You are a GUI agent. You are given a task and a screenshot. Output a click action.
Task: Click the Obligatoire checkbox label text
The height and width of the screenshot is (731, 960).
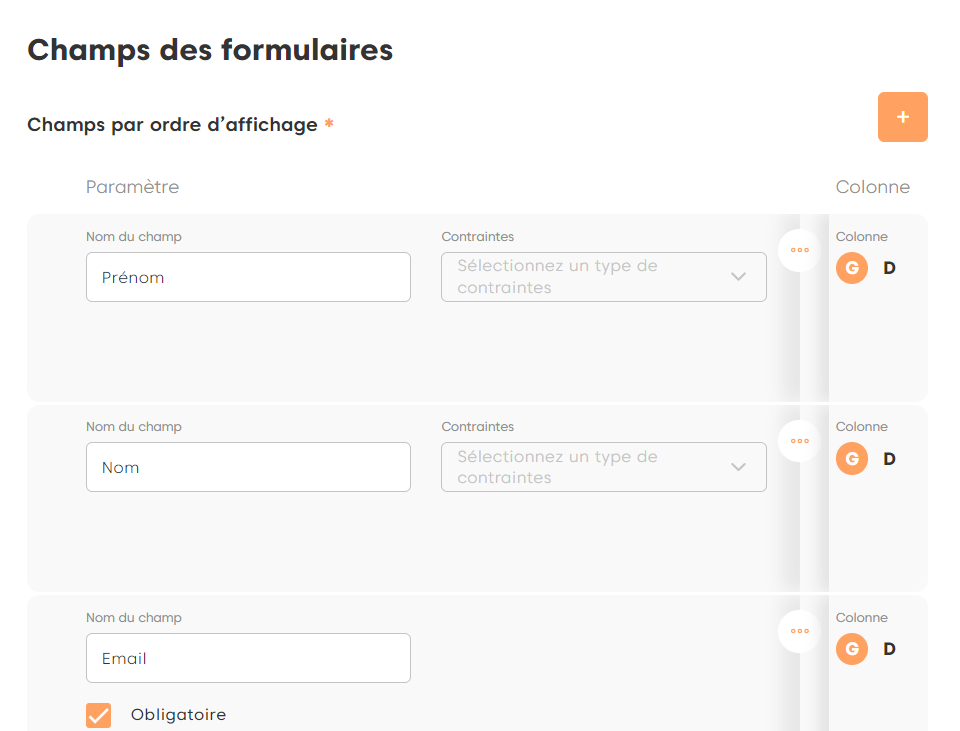pos(178,715)
